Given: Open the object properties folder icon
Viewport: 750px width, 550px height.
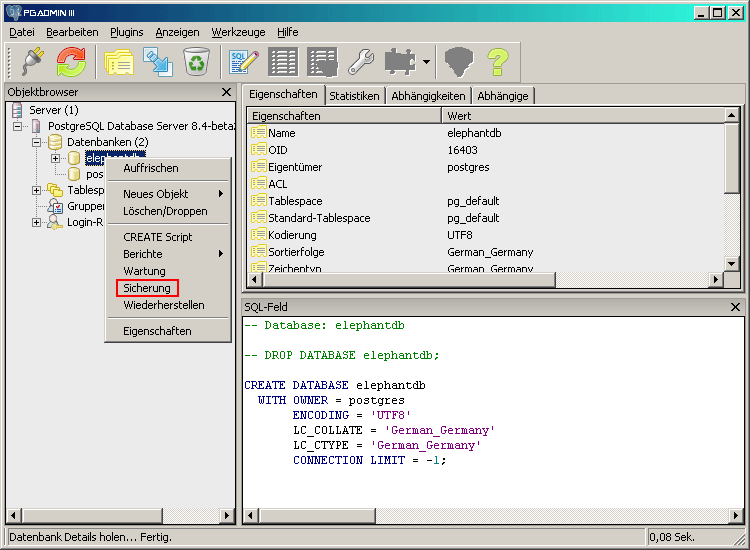Looking at the screenshot, I should point(119,62).
